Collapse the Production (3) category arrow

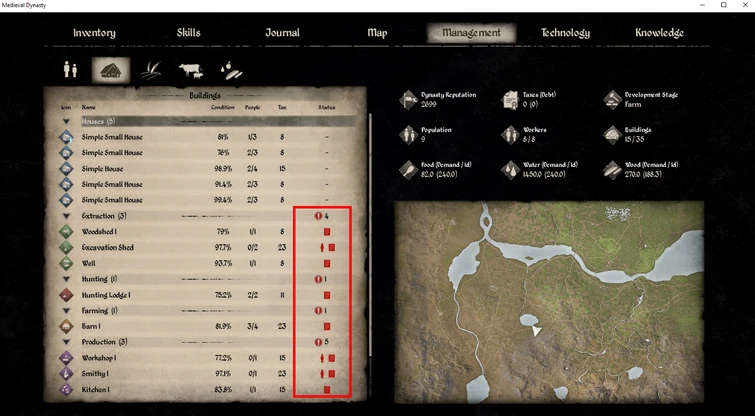(x=66, y=342)
